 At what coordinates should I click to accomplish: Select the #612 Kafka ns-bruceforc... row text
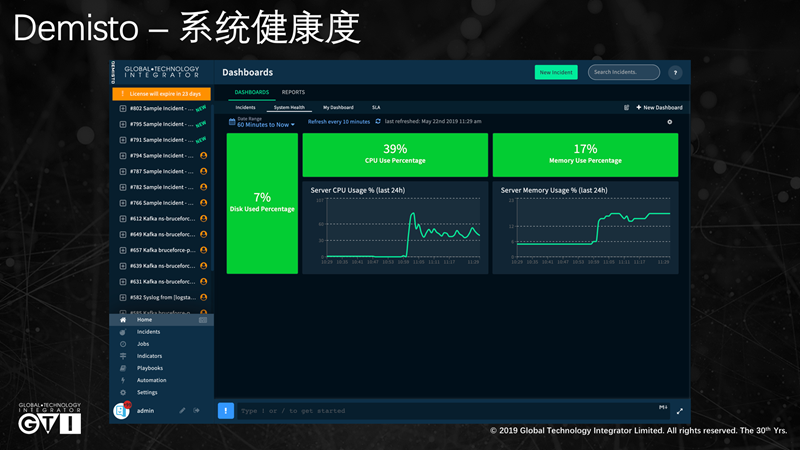[162, 219]
